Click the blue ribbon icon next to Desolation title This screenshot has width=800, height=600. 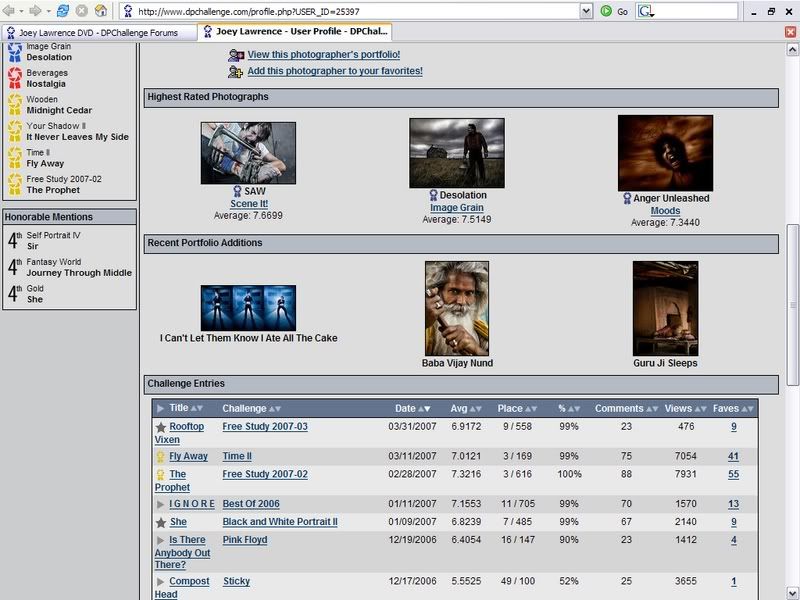coord(433,195)
